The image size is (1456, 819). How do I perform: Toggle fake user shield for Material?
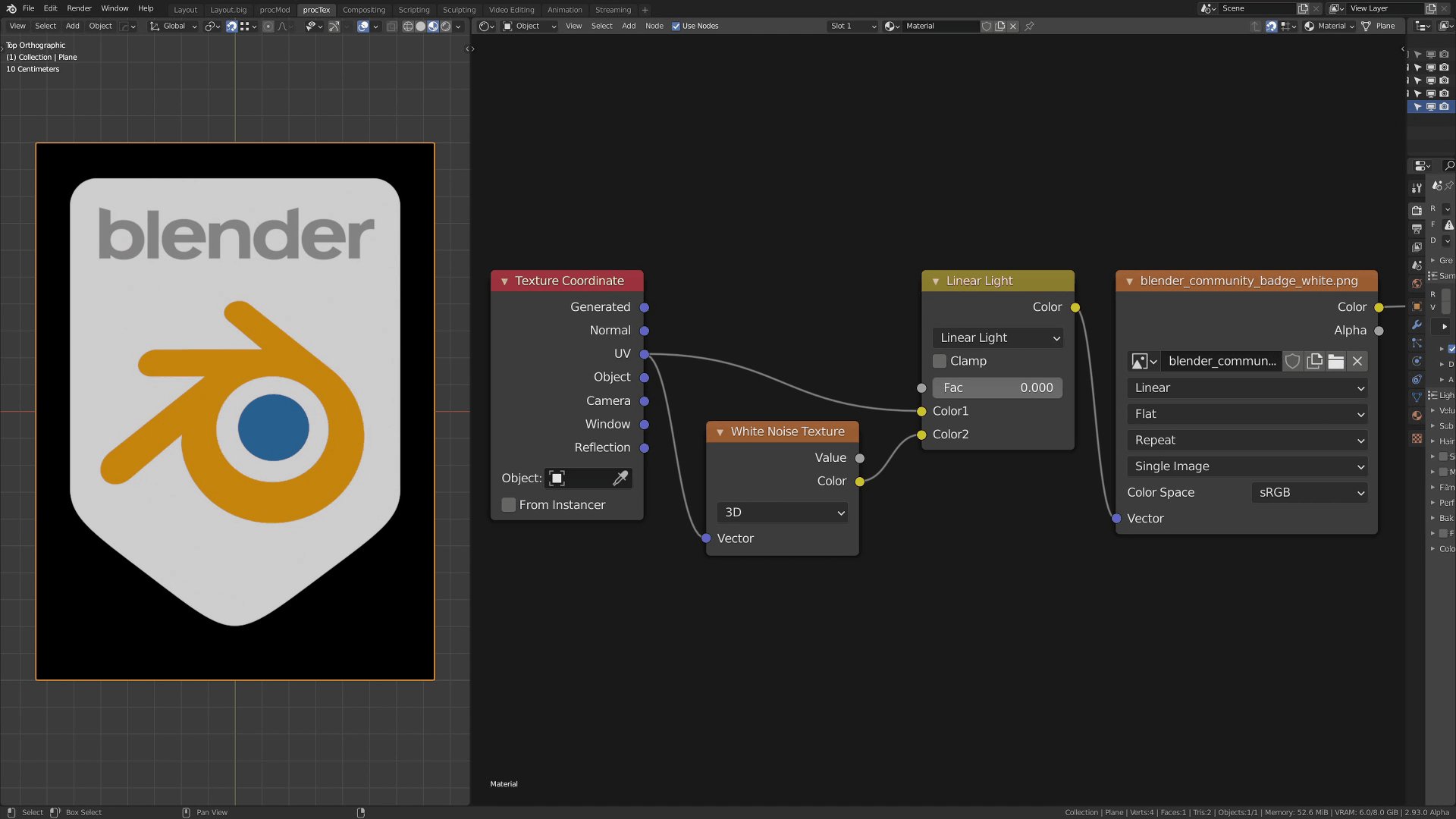(x=987, y=26)
